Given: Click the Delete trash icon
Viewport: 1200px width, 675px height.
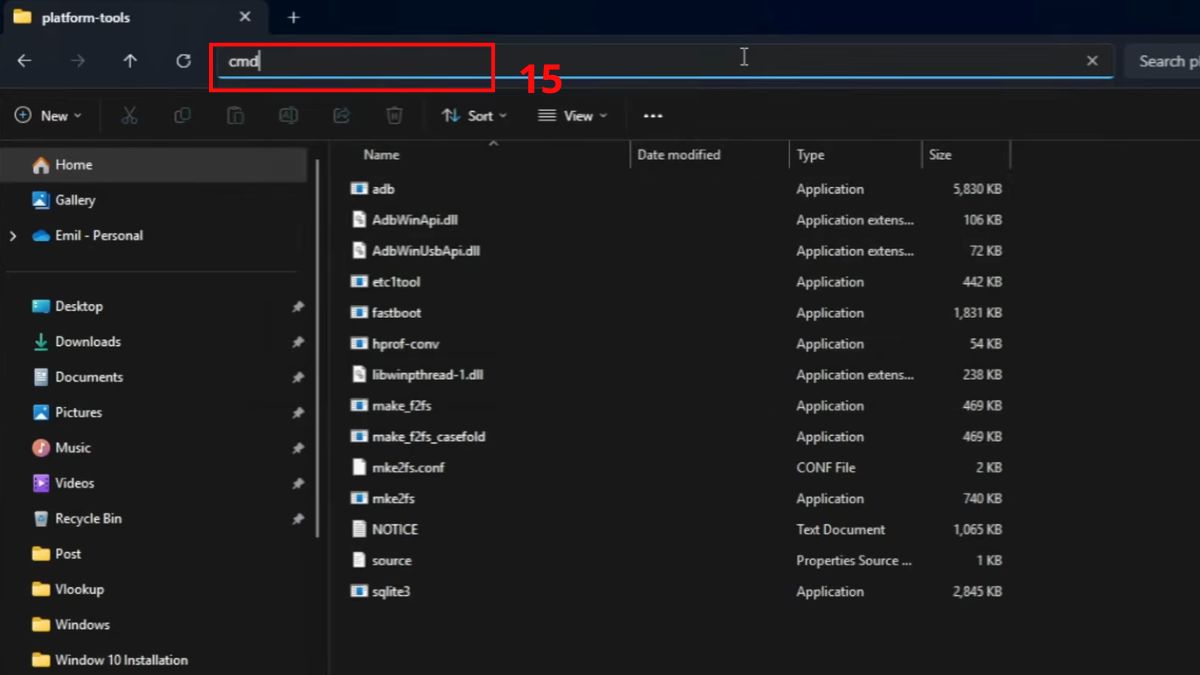Looking at the screenshot, I should click(x=395, y=116).
